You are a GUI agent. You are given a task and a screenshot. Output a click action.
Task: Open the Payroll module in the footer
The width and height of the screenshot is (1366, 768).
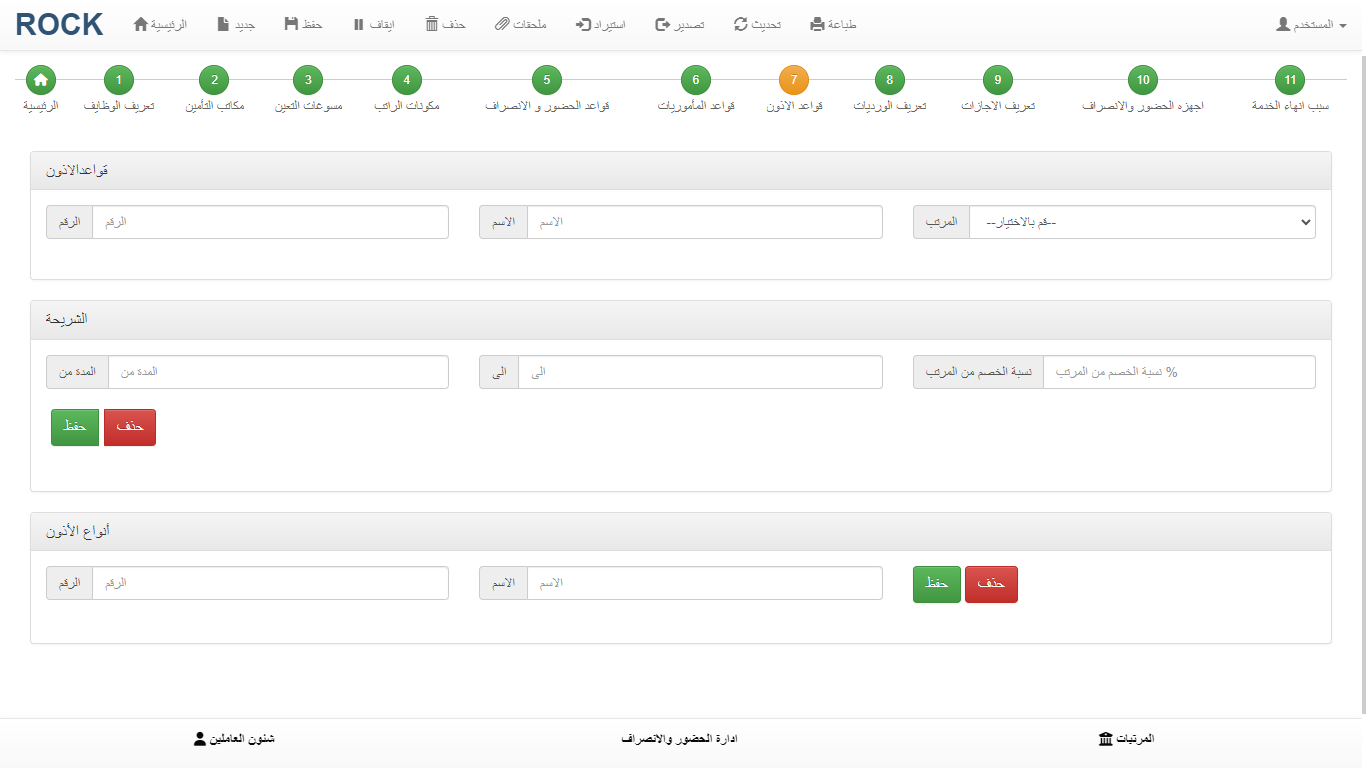click(x=1126, y=739)
